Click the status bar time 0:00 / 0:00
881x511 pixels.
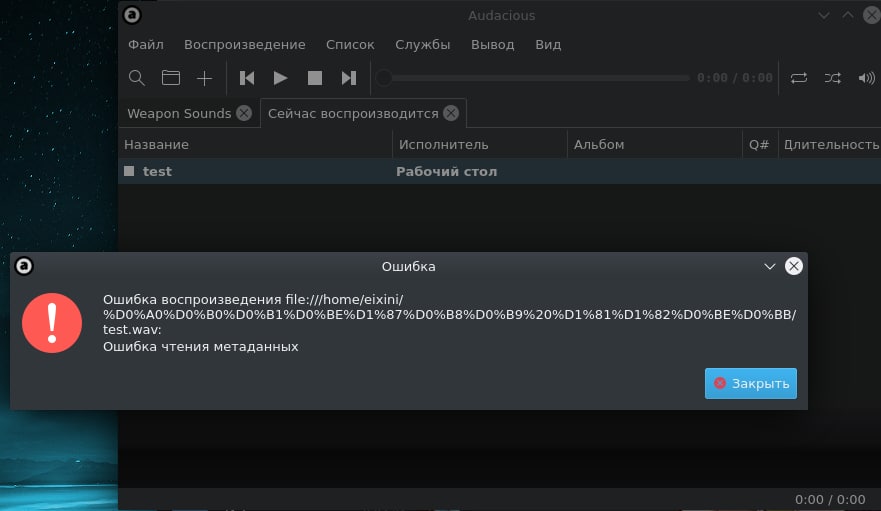coord(830,500)
